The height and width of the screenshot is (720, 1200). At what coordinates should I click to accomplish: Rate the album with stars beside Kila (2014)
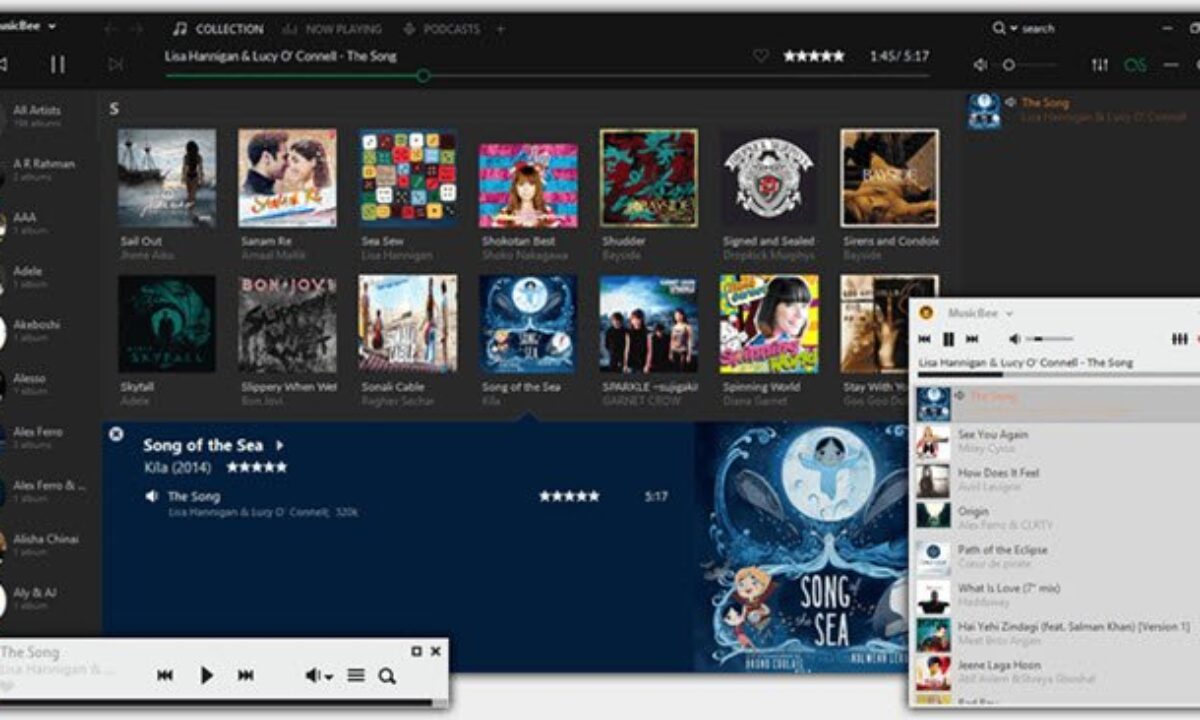[x=257, y=467]
